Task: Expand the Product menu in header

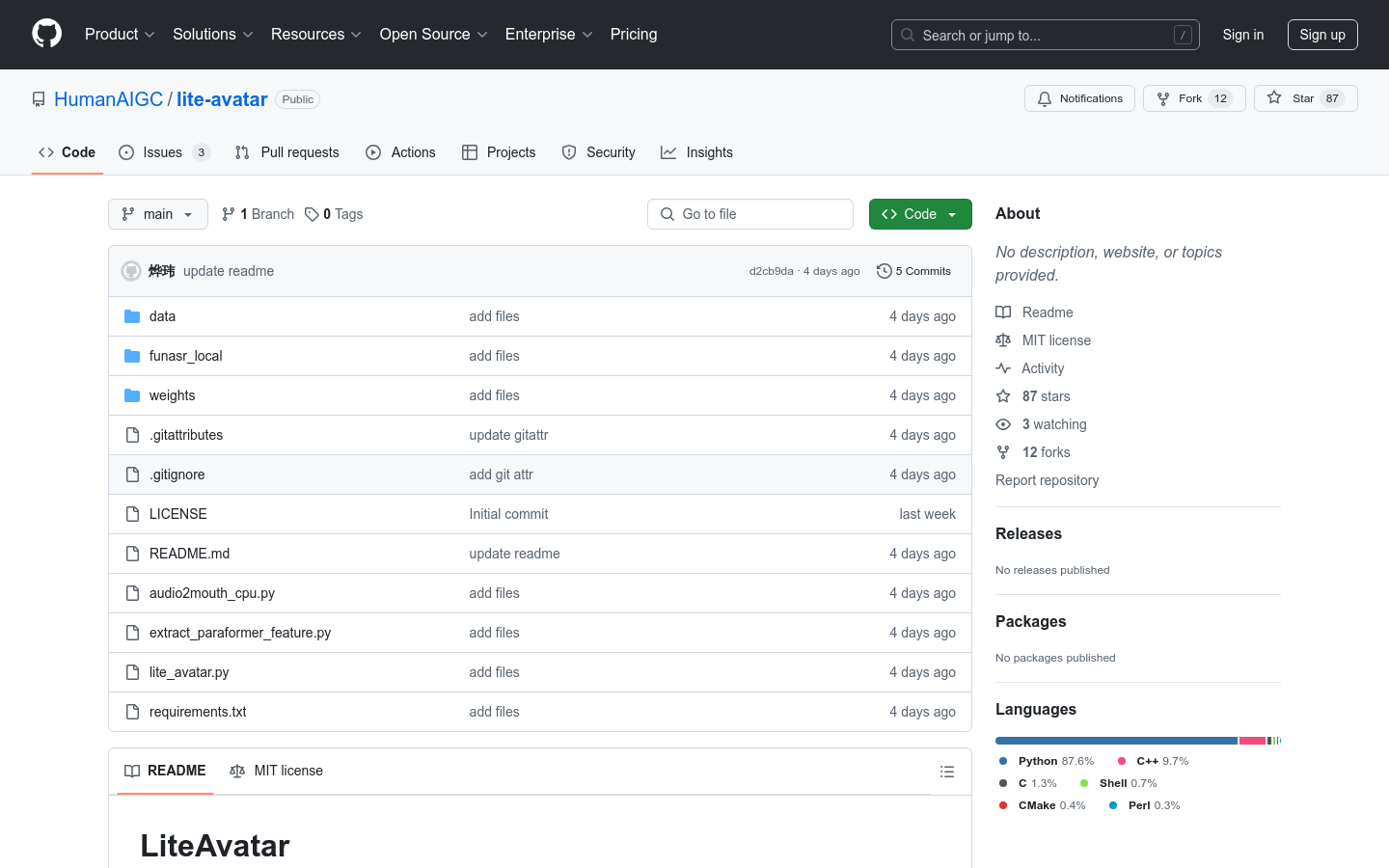Action: 120,34
